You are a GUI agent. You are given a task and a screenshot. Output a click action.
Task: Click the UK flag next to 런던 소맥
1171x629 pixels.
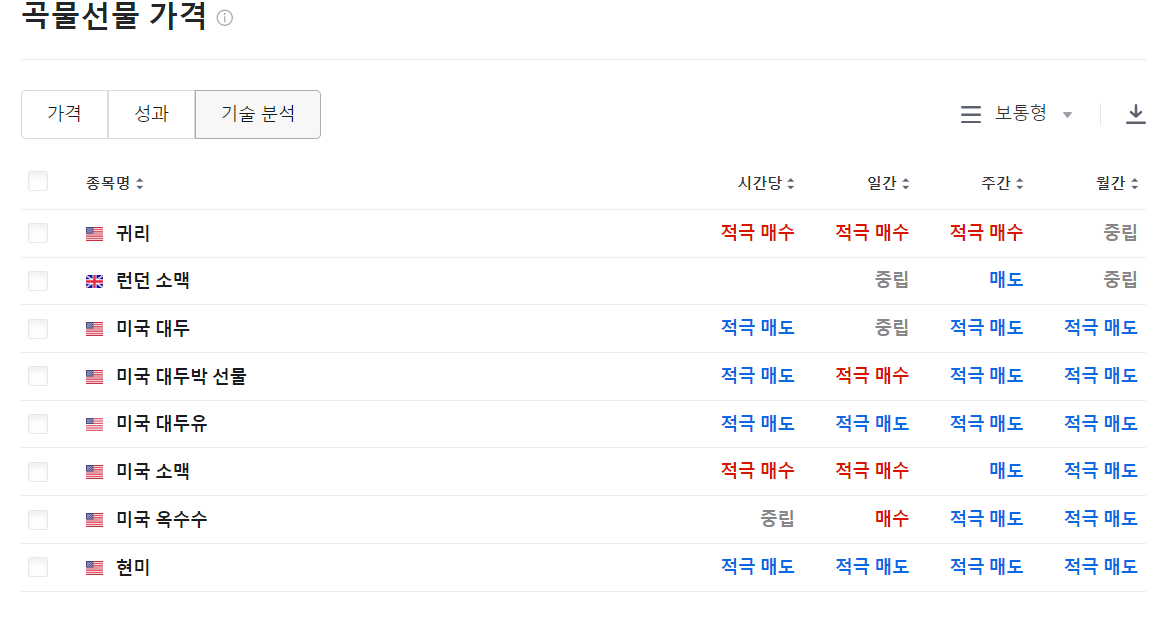[94, 282]
